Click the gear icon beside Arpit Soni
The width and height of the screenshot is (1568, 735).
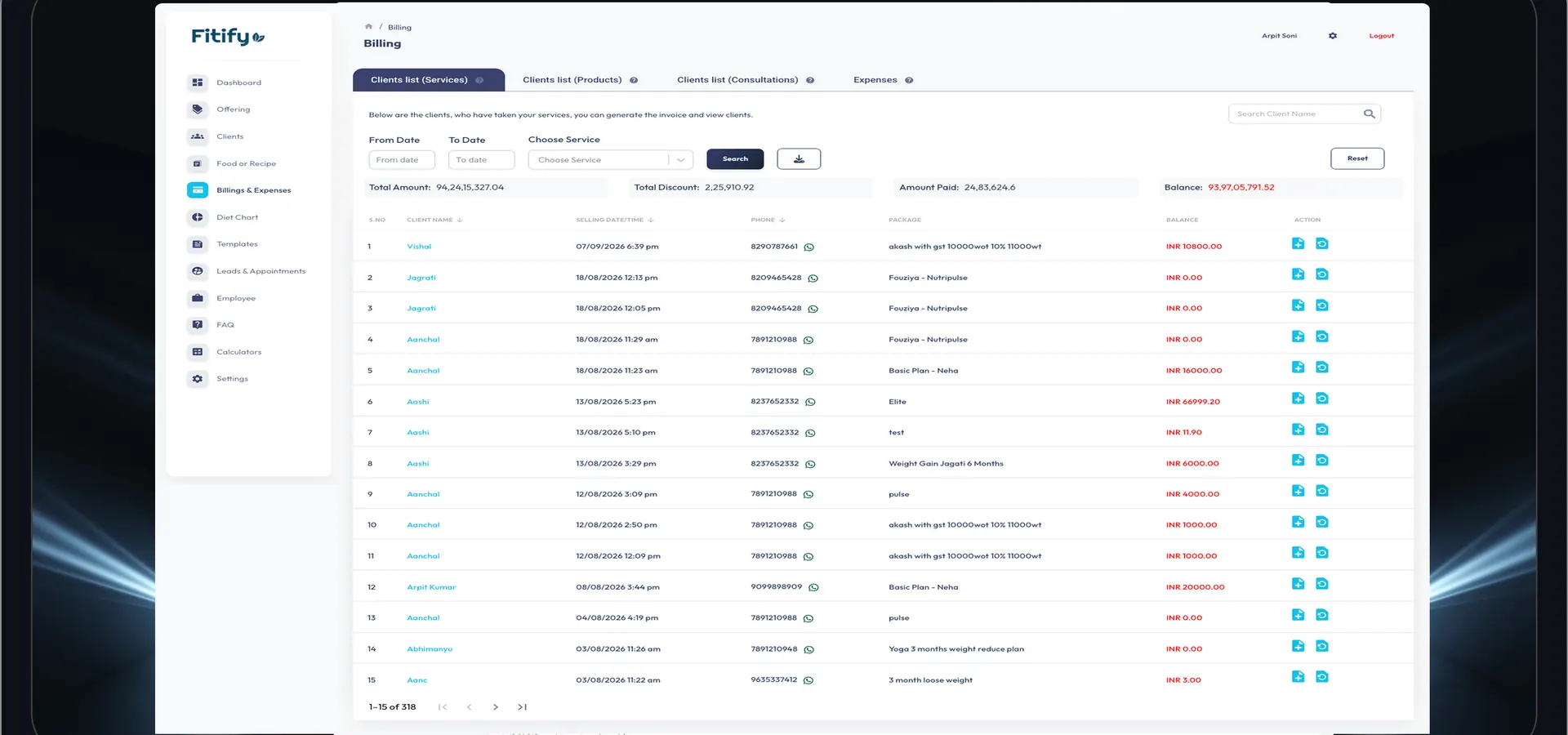point(1333,36)
